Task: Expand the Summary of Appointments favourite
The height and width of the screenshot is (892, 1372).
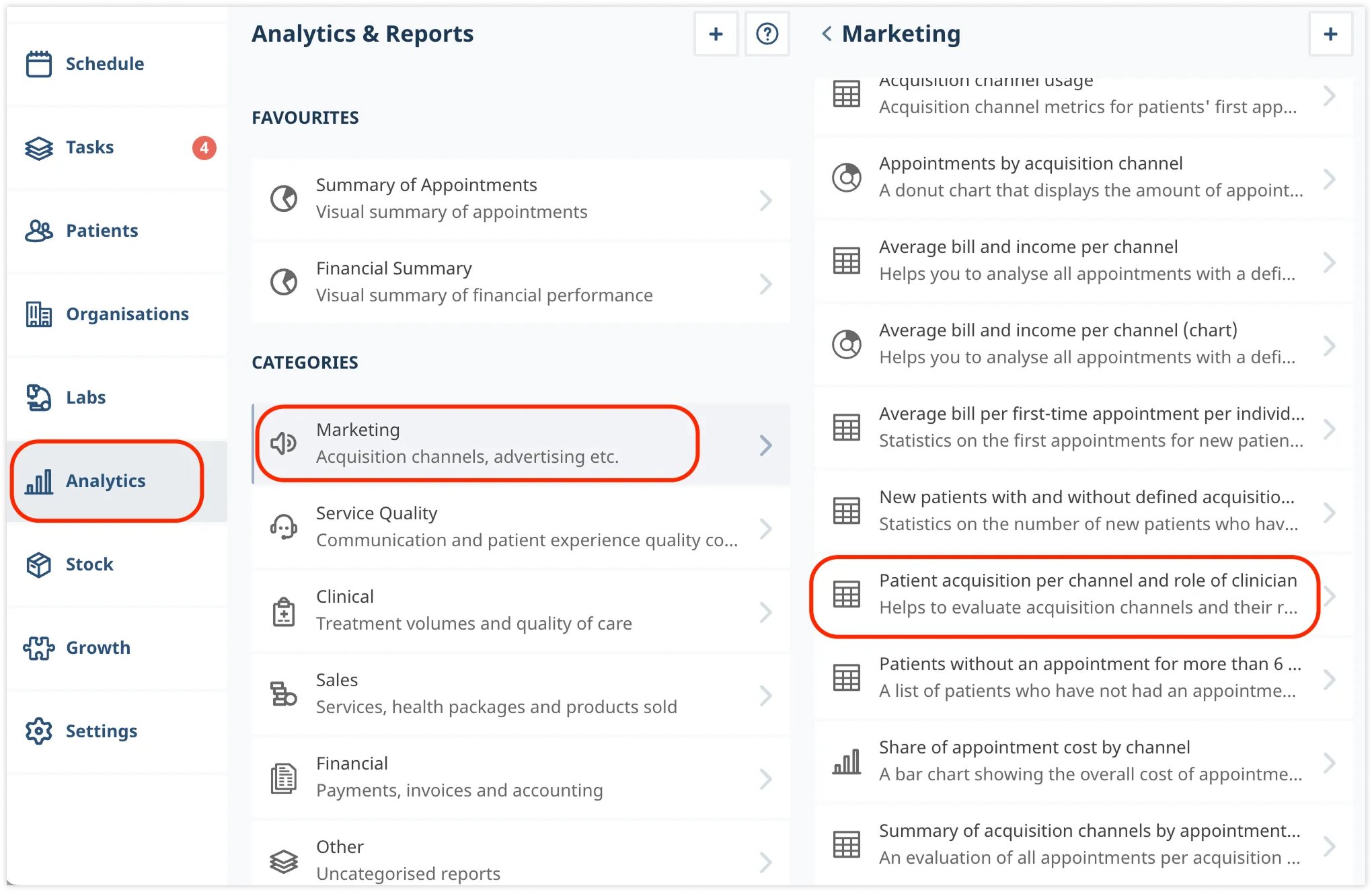Action: [x=766, y=200]
